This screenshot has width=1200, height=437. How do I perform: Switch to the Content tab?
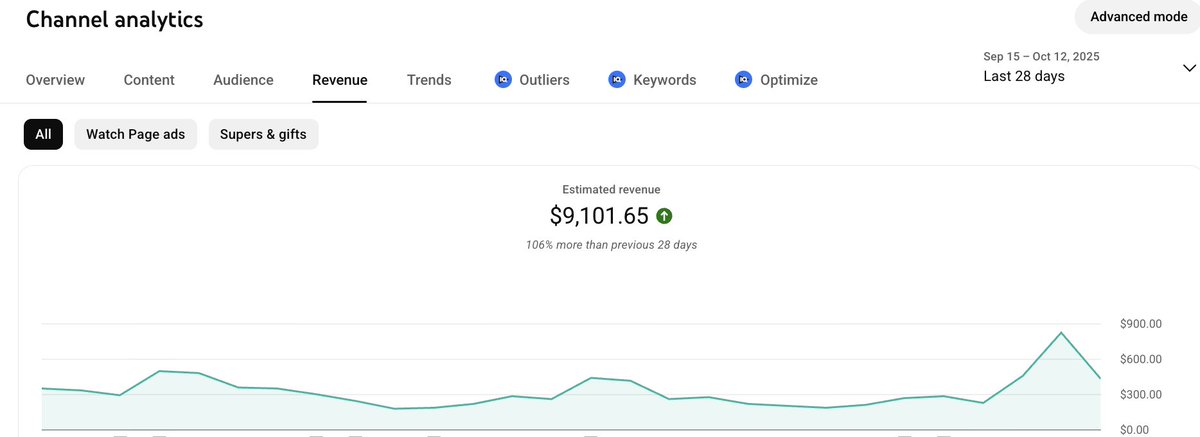click(x=149, y=80)
